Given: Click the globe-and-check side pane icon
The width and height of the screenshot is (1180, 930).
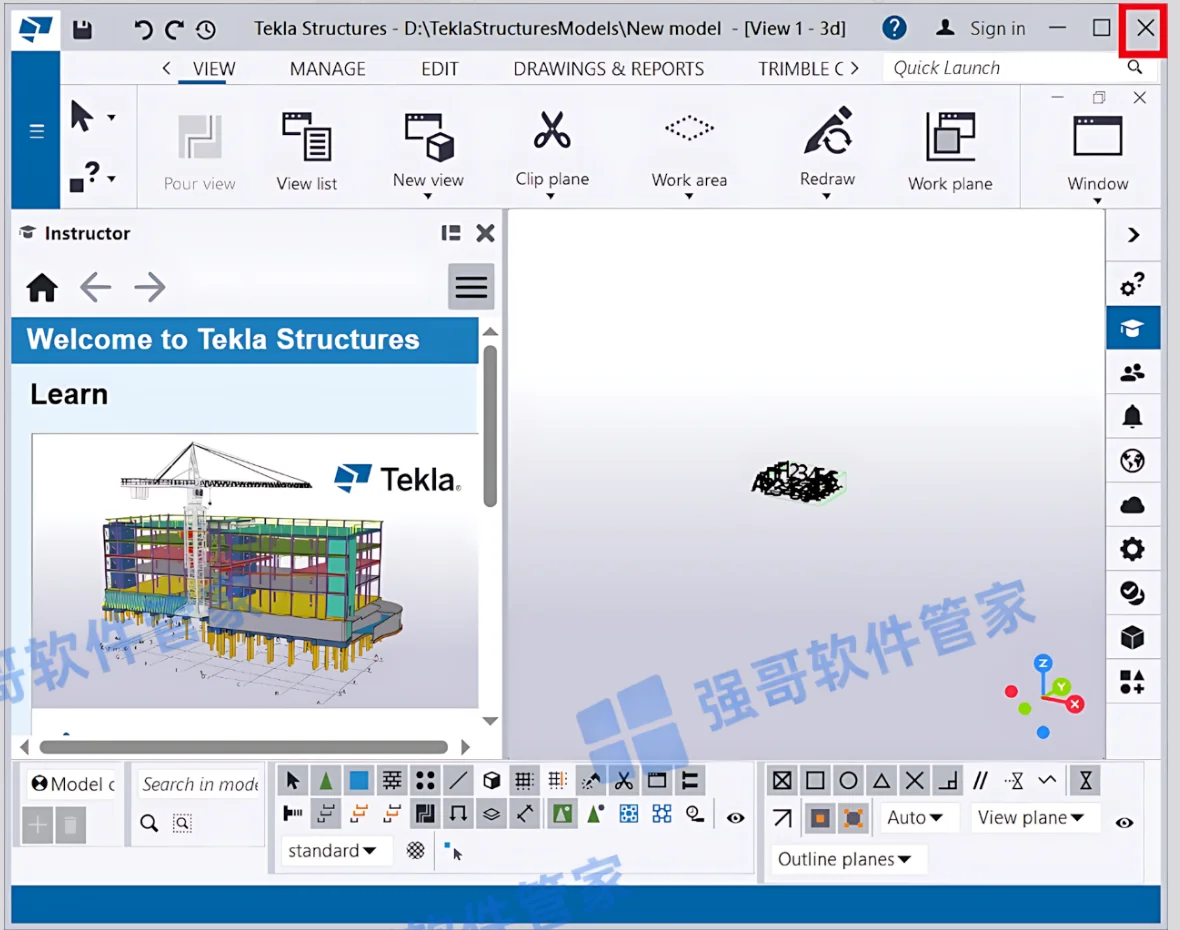Looking at the screenshot, I should (1132, 594).
